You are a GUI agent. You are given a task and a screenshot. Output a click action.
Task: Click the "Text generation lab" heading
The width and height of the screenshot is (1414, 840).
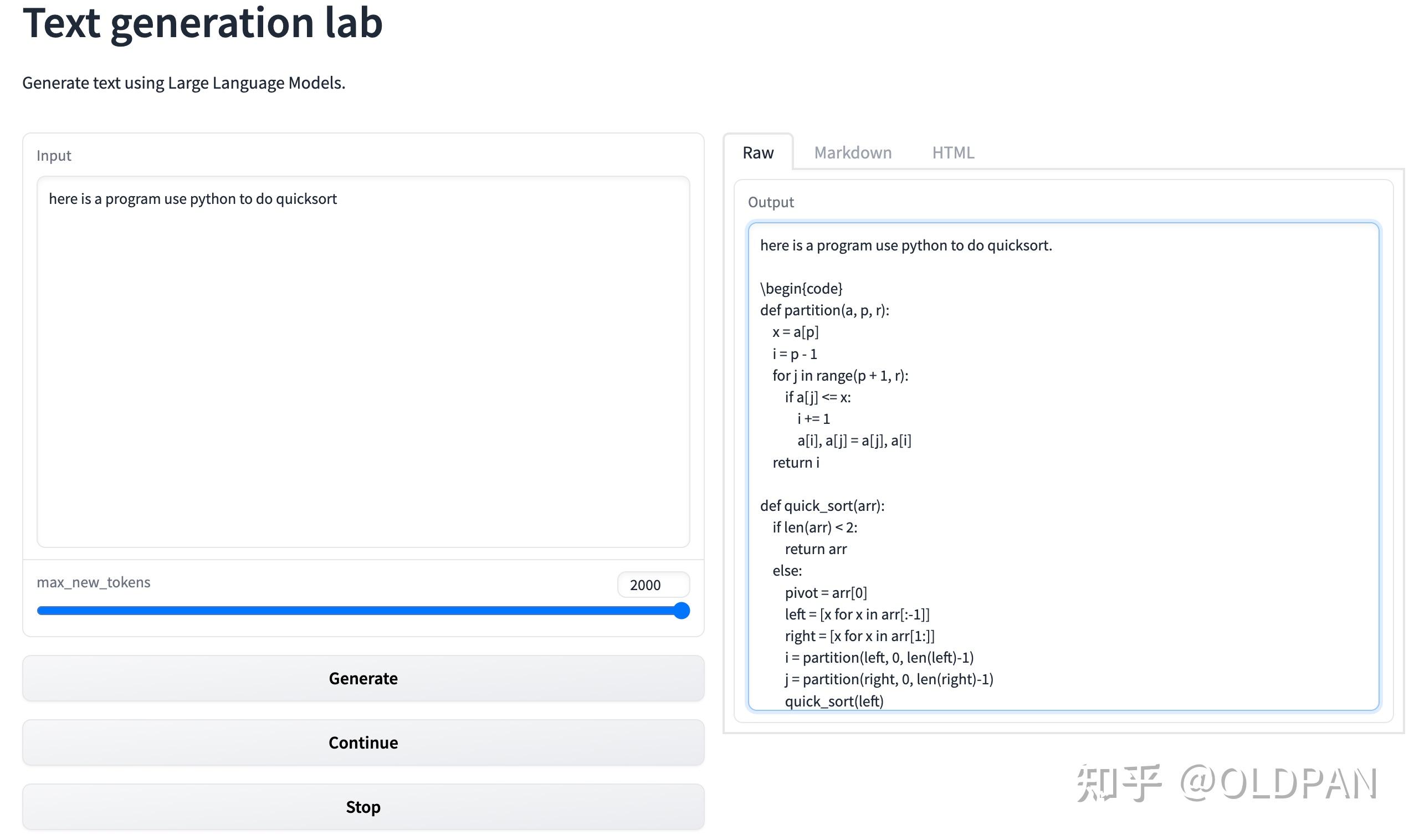tap(203, 24)
